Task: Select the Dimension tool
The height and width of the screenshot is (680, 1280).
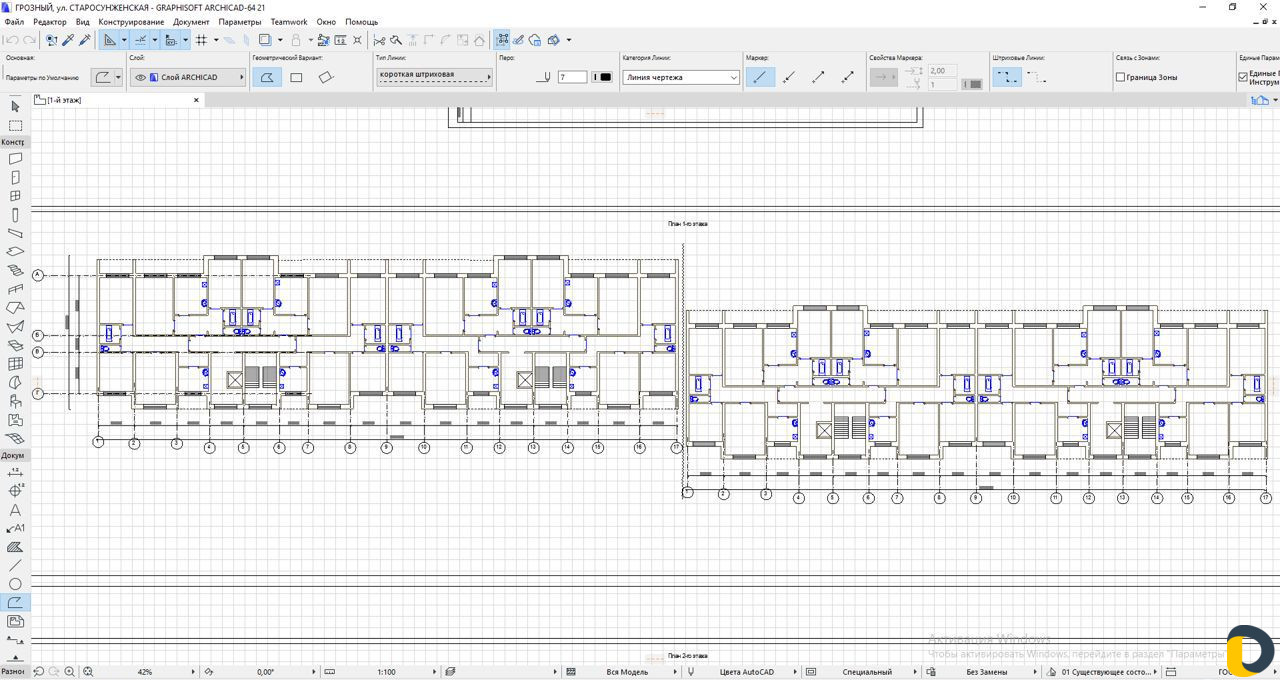Action: (15, 472)
